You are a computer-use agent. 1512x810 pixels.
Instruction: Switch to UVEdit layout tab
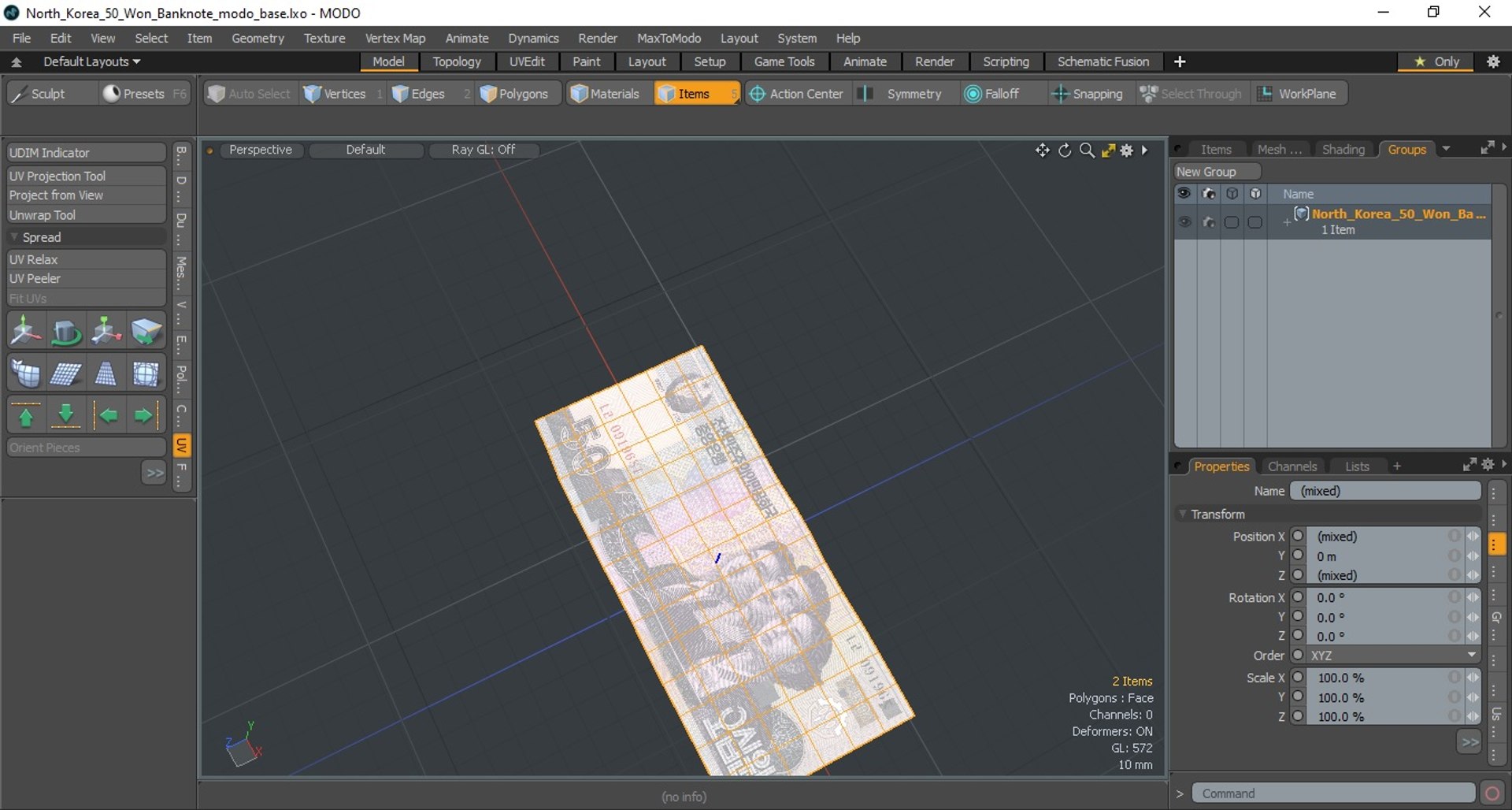pos(527,61)
